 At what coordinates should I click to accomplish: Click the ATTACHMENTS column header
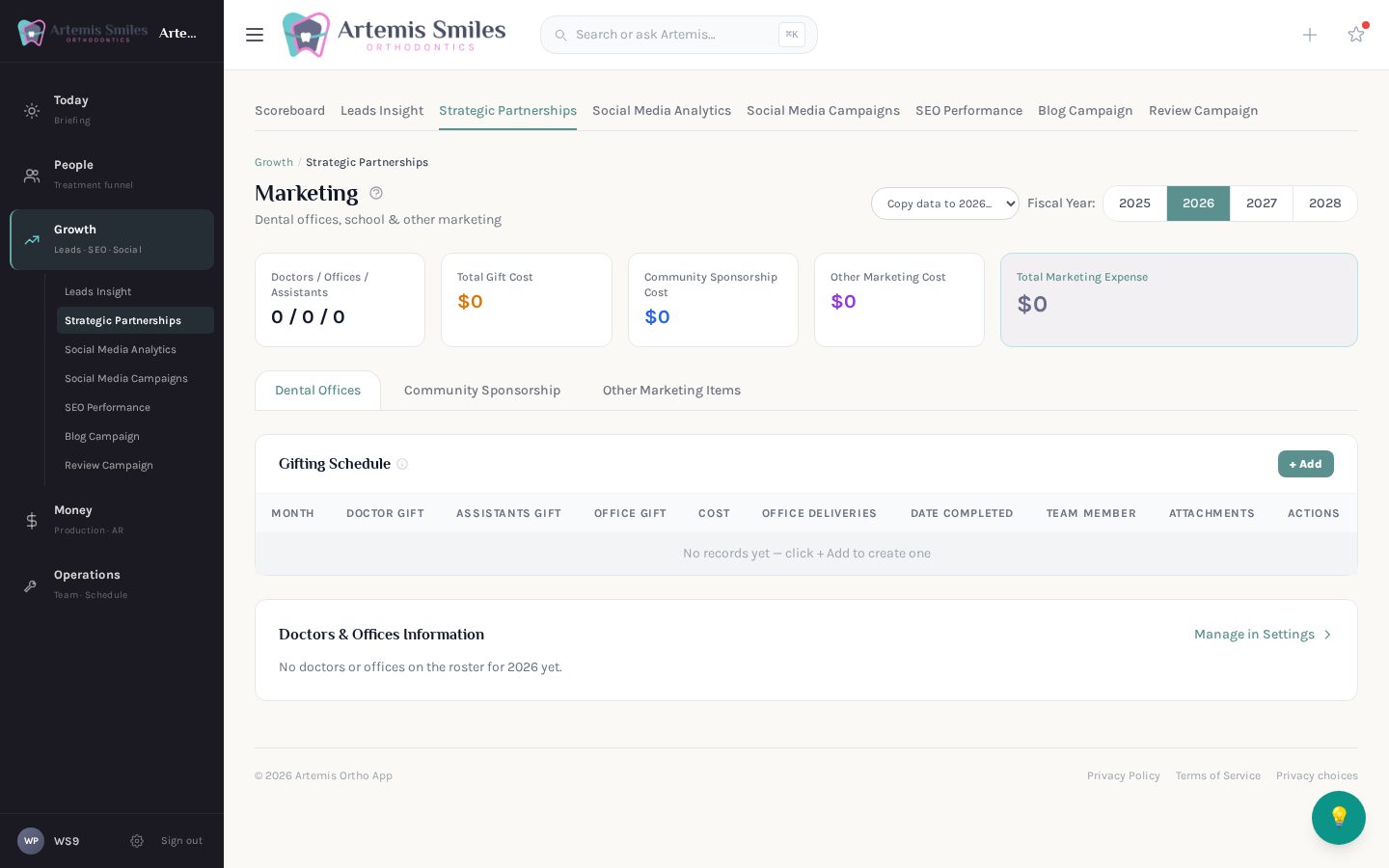pyautogui.click(x=1212, y=513)
